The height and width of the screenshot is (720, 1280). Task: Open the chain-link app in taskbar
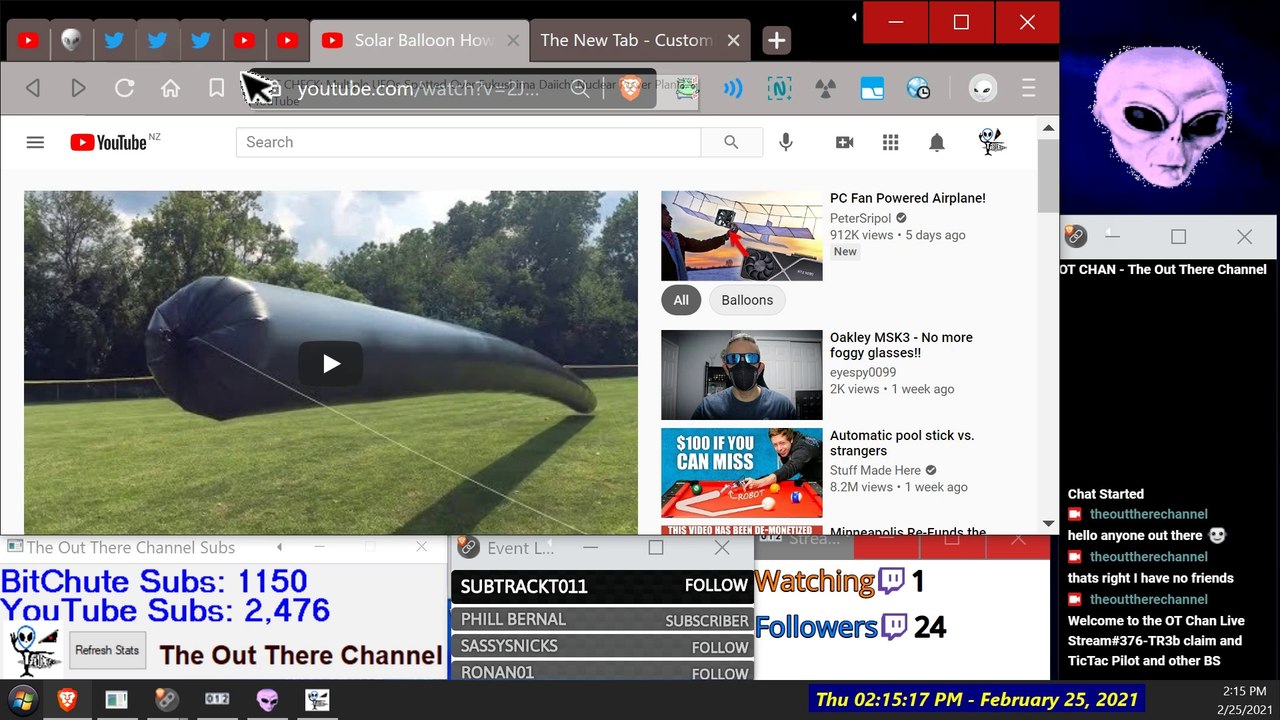tap(167, 700)
